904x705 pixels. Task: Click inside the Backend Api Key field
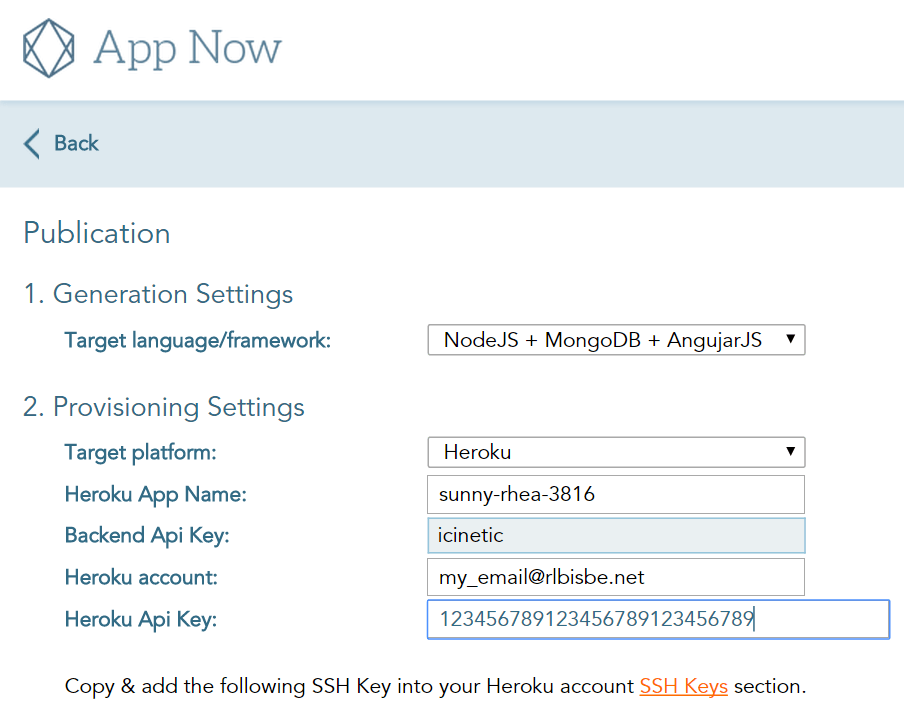pyautogui.click(x=616, y=536)
